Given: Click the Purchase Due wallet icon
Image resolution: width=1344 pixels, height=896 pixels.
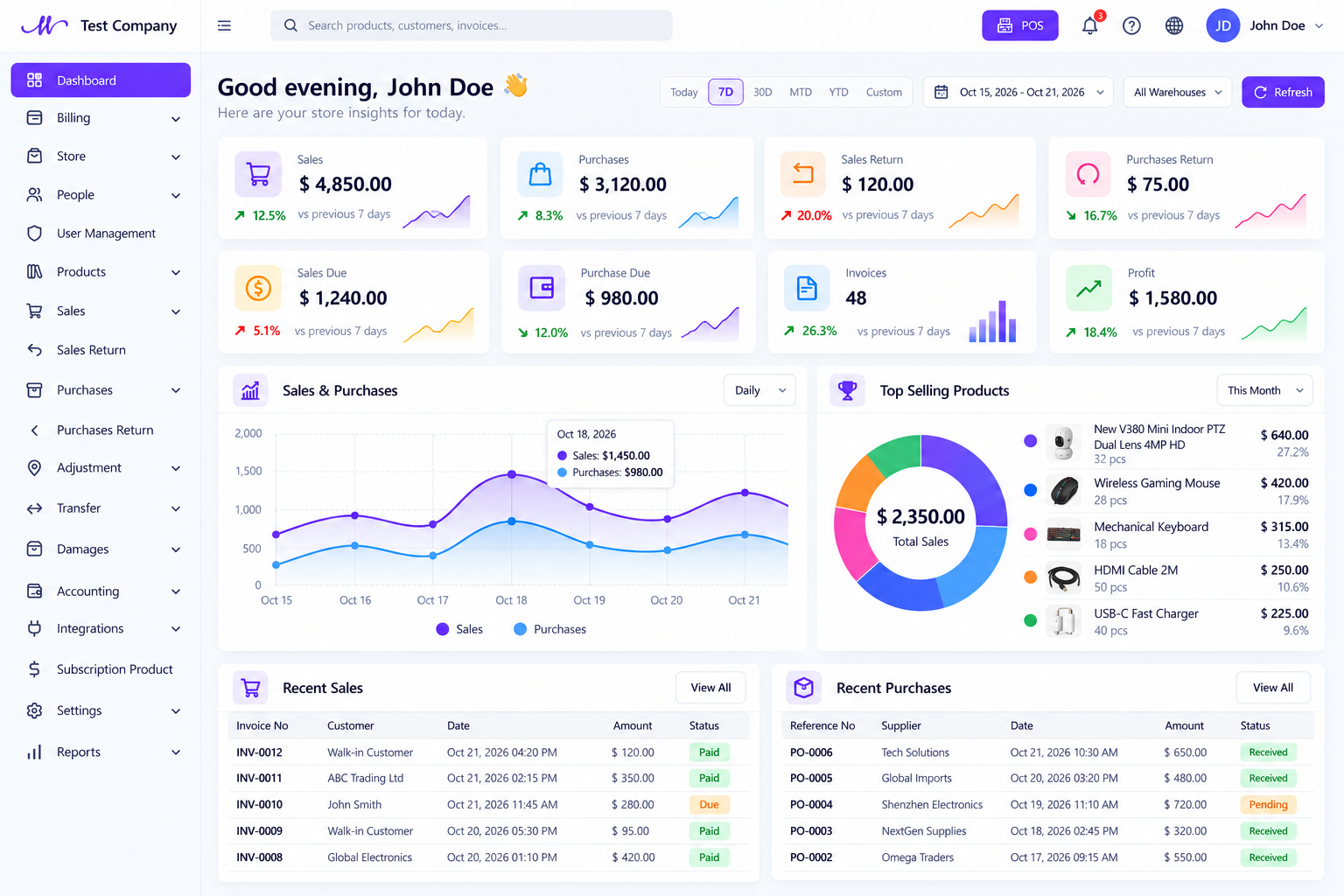Looking at the screenshot, I should pos(542,288).
